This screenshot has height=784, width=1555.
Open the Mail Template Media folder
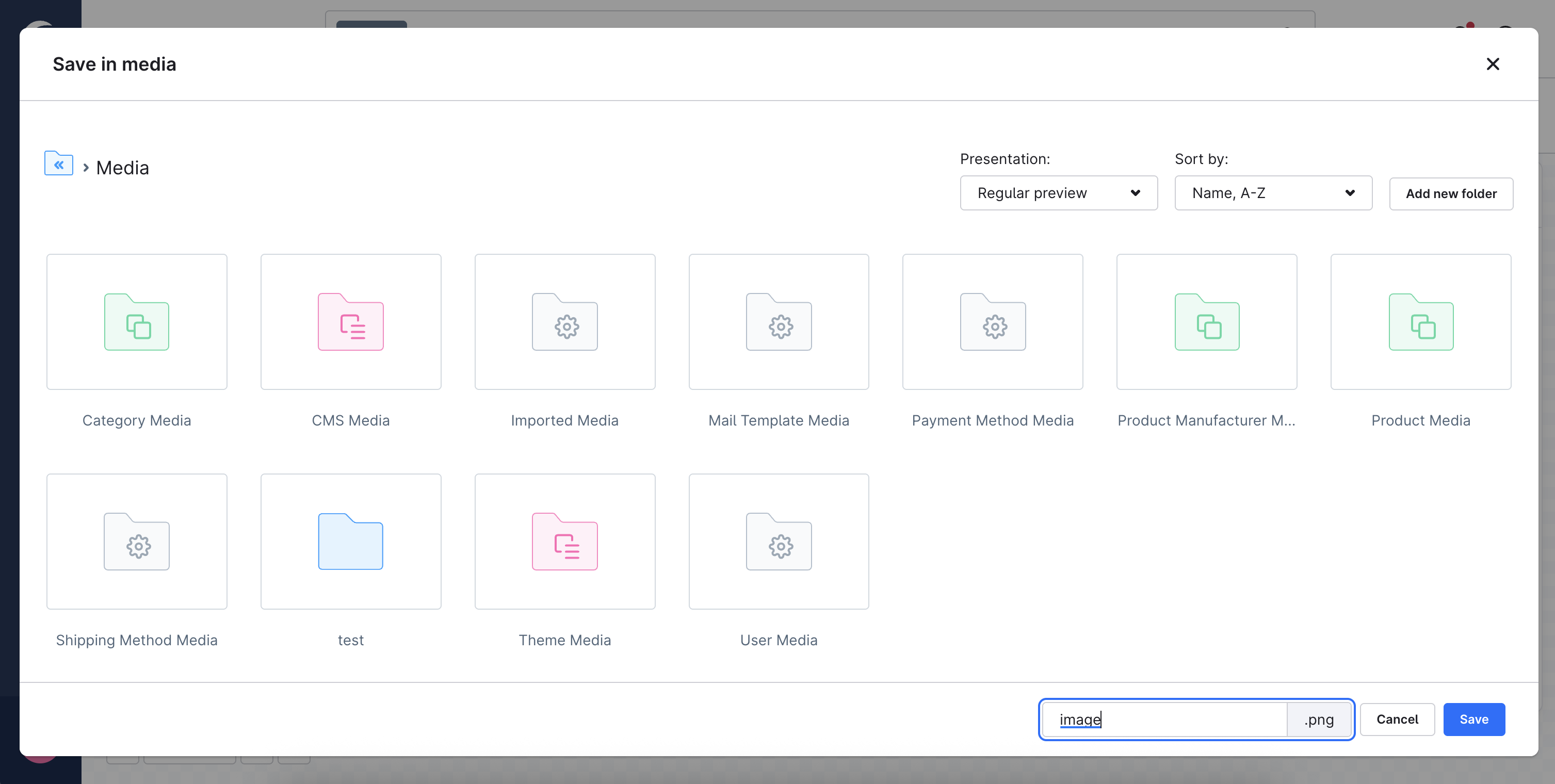tap(778, 322)
